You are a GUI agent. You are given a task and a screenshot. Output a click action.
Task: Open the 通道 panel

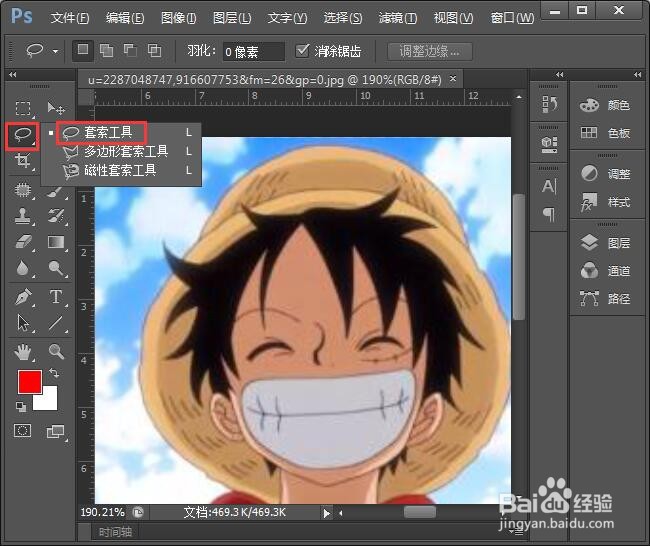tap(605, 271)
